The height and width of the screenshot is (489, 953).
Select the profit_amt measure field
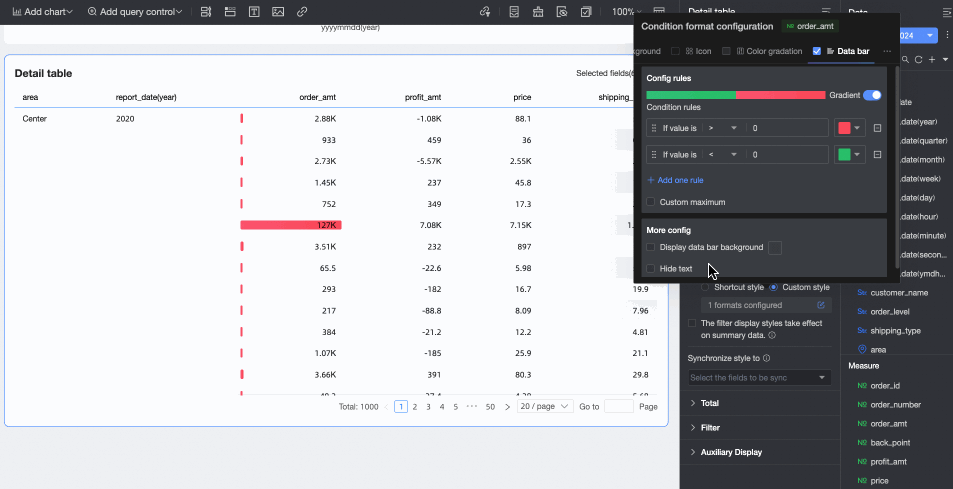click(888, 462)
